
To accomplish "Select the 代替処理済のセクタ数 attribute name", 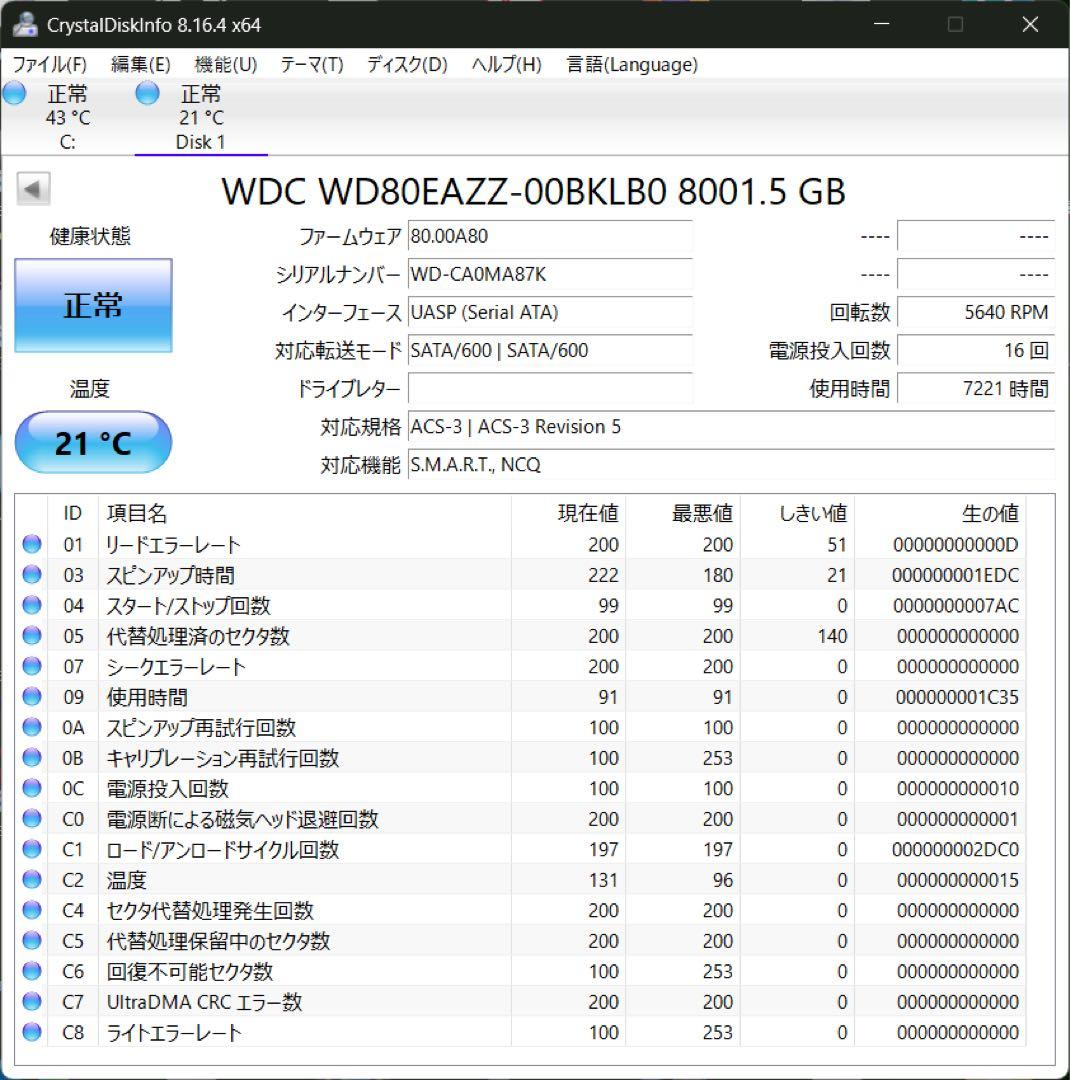I will pos(198,636).
